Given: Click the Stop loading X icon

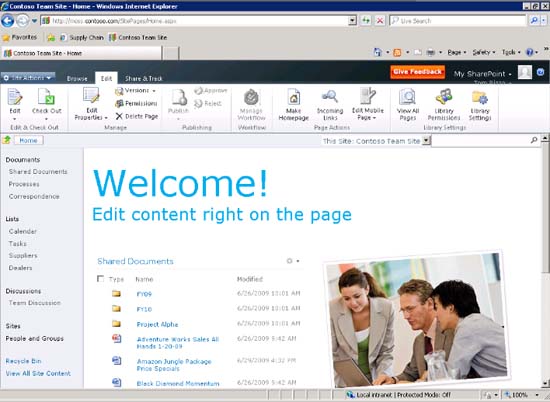Looking at the screenshot, I should point(380,21).
